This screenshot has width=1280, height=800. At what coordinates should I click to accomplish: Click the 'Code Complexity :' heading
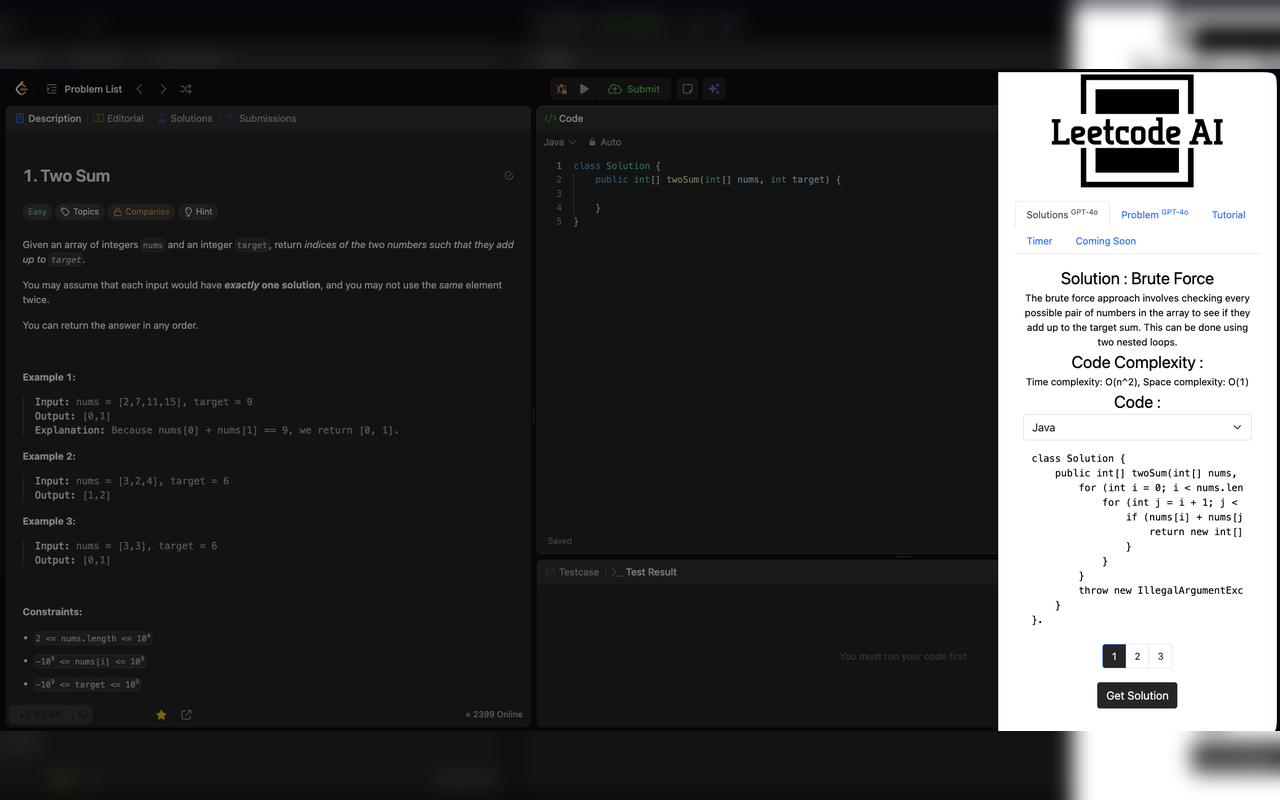(1137, 363)
